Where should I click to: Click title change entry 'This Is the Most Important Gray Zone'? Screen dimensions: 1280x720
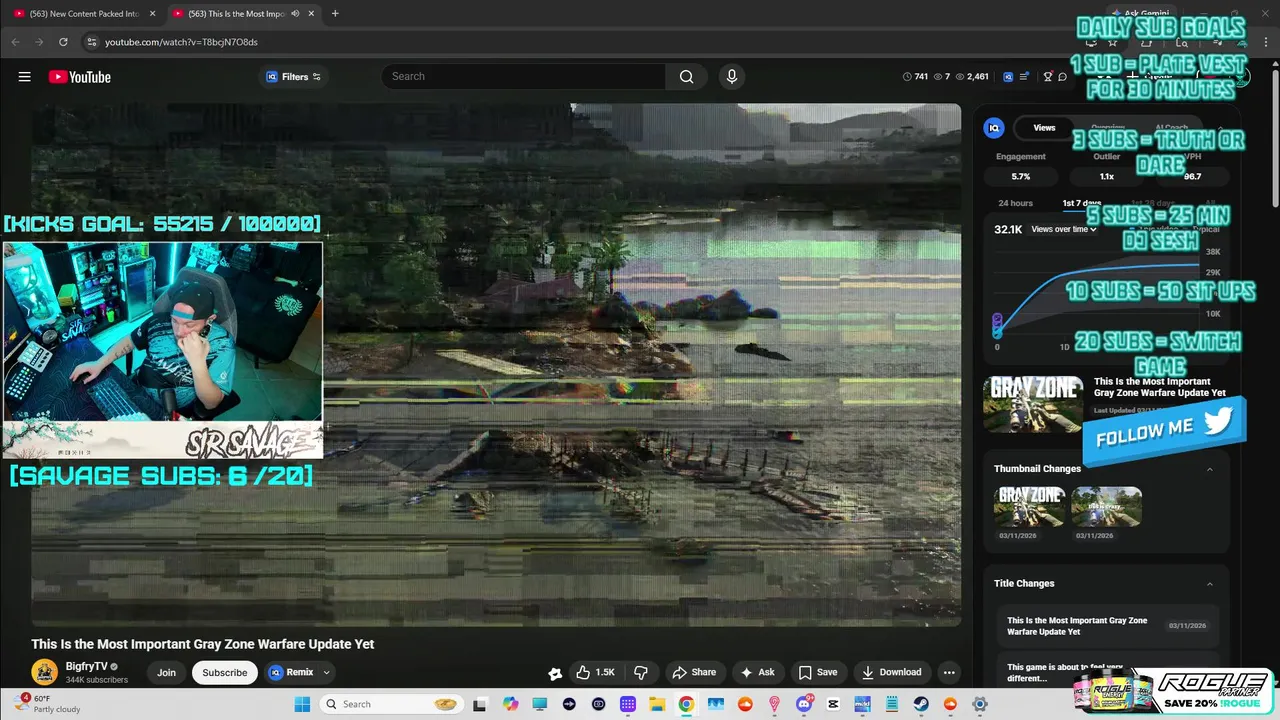click(x=1077, y=626)
